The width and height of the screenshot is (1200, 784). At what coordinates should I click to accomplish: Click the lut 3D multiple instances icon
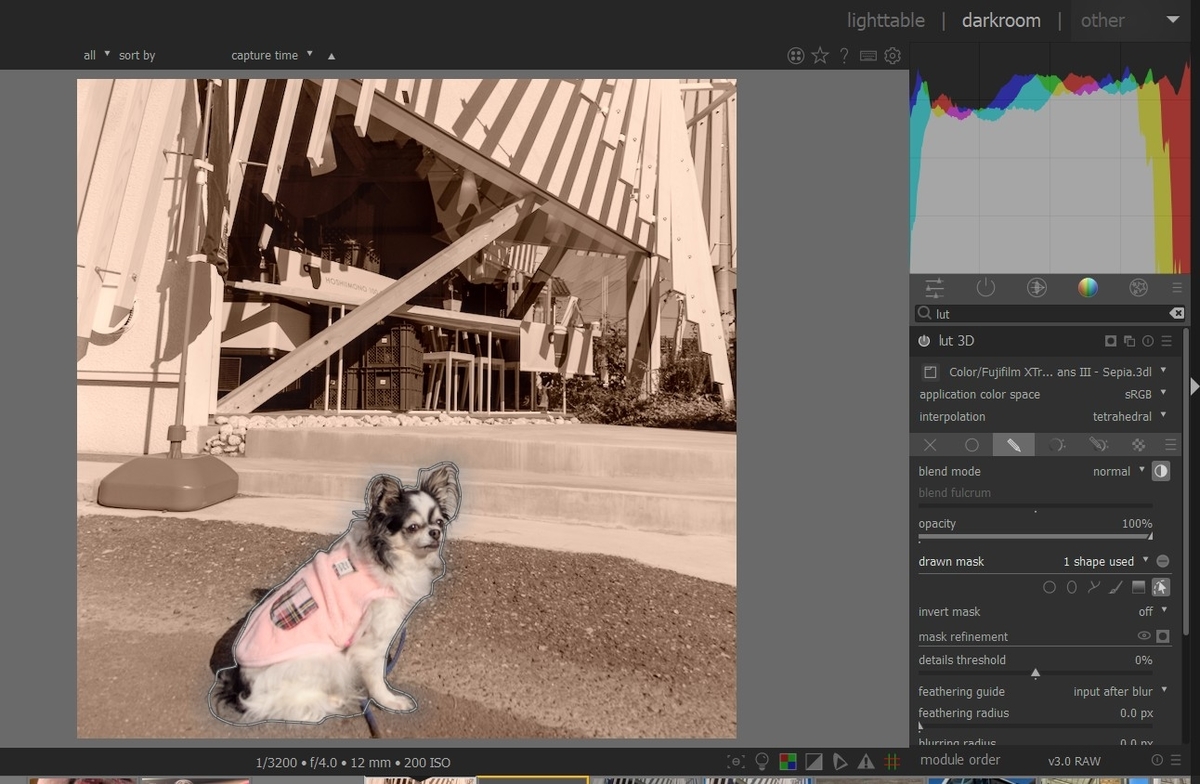click(x=1129, y=341)
